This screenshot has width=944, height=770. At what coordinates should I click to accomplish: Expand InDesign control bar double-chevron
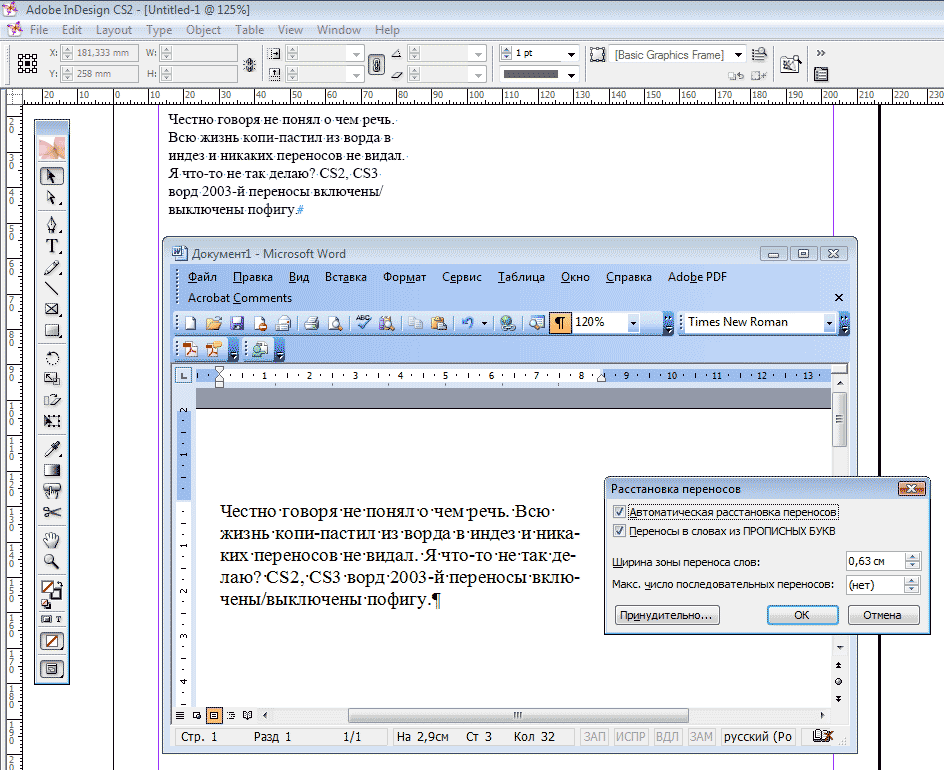click(x=821, y=53)
